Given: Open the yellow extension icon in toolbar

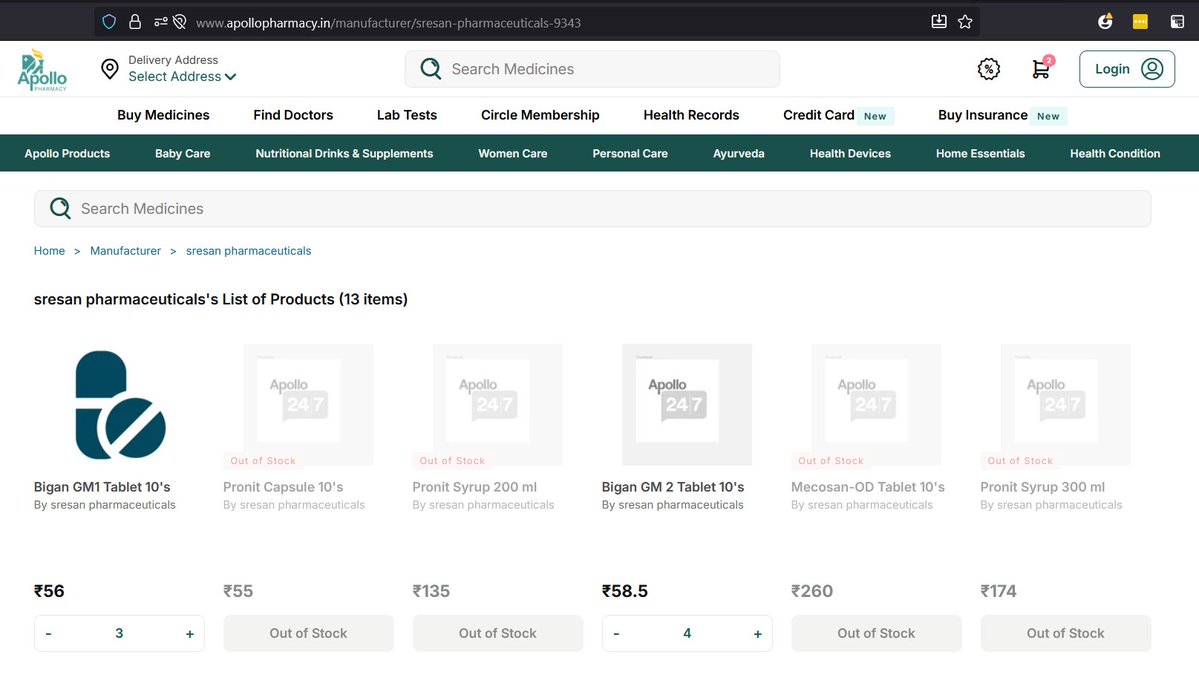Looking at the screenshot, I should pos(1140,21).
